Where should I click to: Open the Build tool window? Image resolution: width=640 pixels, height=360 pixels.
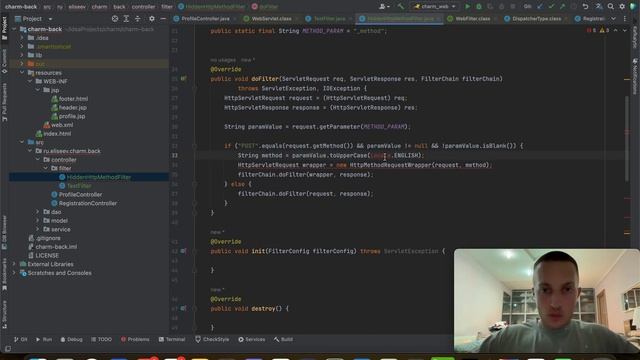[x=283, y=340]
